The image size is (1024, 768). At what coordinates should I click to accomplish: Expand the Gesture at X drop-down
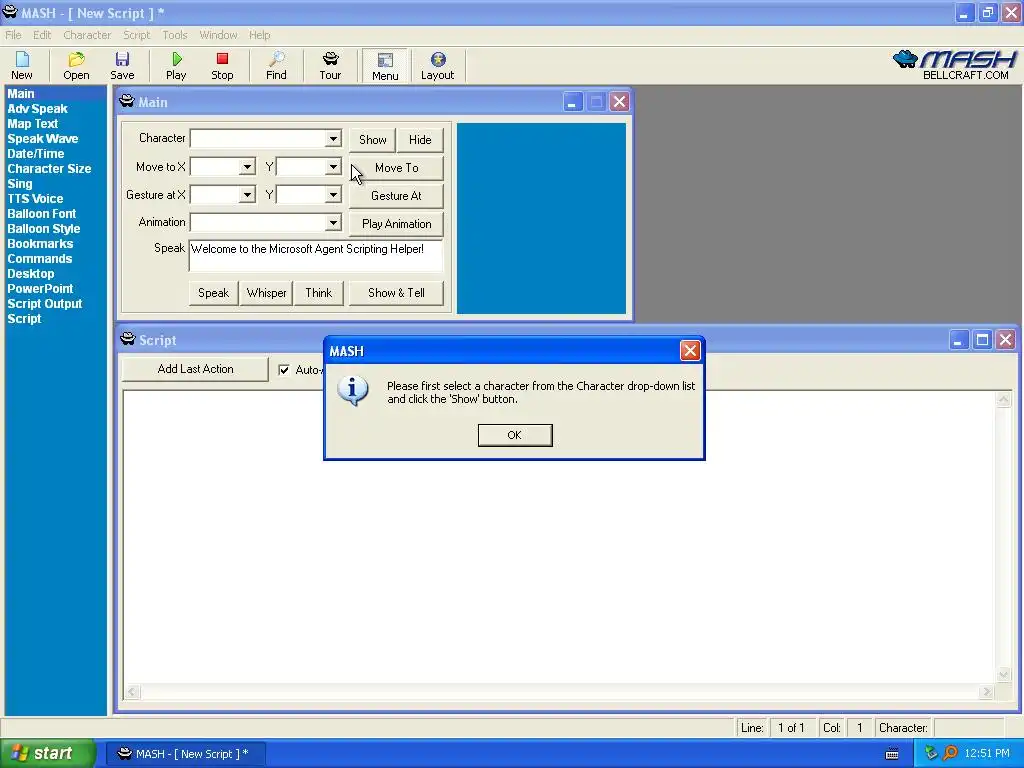[247, 195]
